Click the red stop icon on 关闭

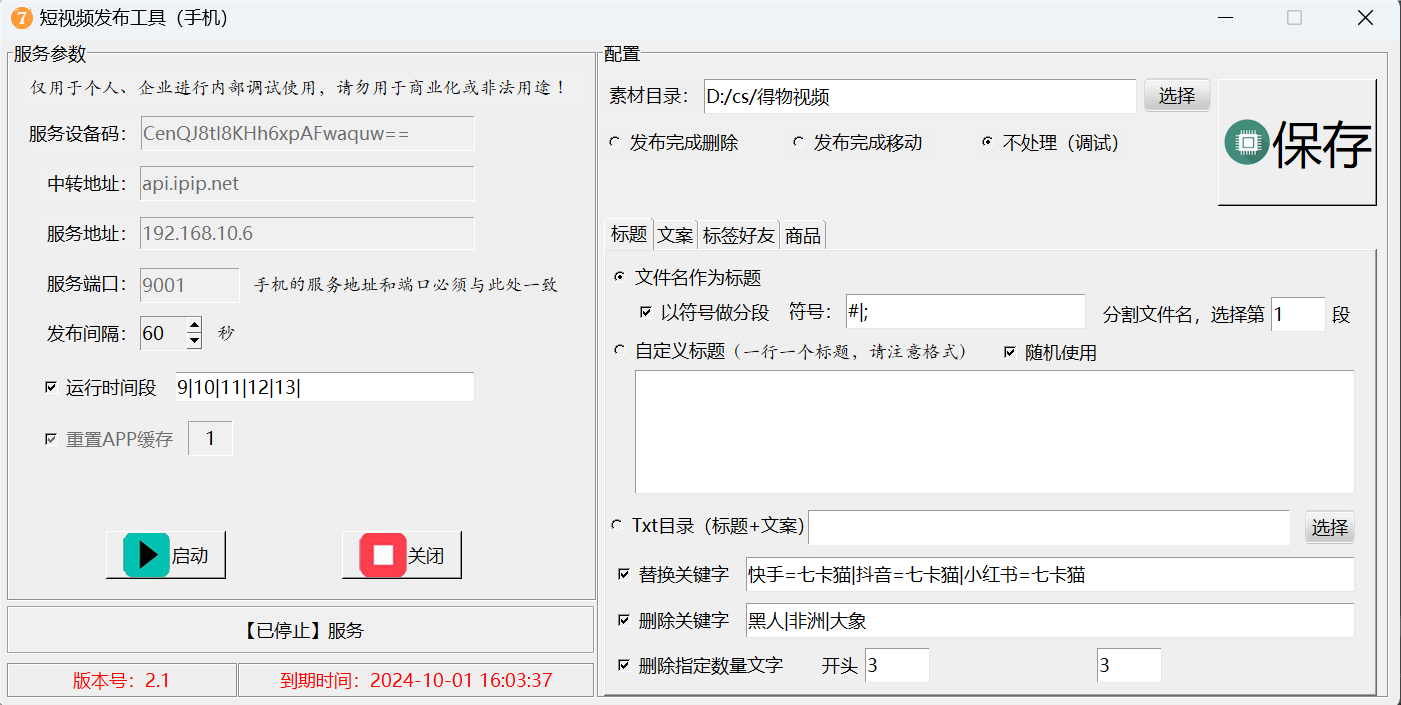383,555
